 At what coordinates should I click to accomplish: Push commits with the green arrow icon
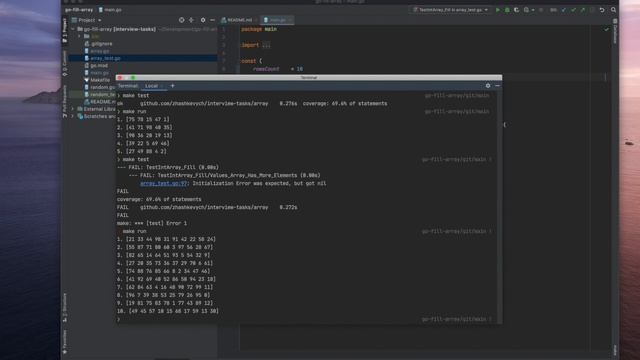pyautogui.click(x=582, y=10)
